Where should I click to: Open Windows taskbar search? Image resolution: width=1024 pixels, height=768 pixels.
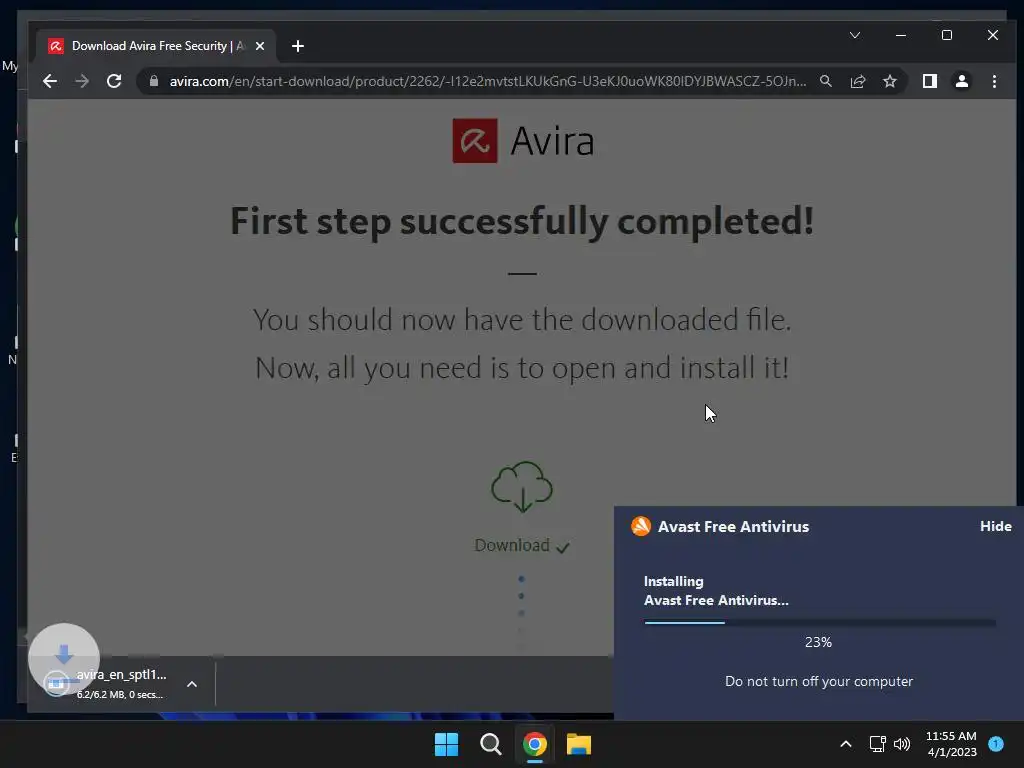490,744
